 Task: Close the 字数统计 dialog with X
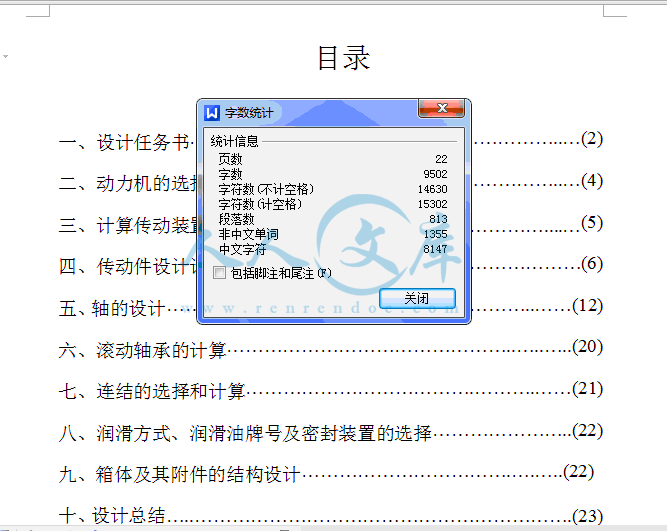pyautogui.click(x=442, y=108)
